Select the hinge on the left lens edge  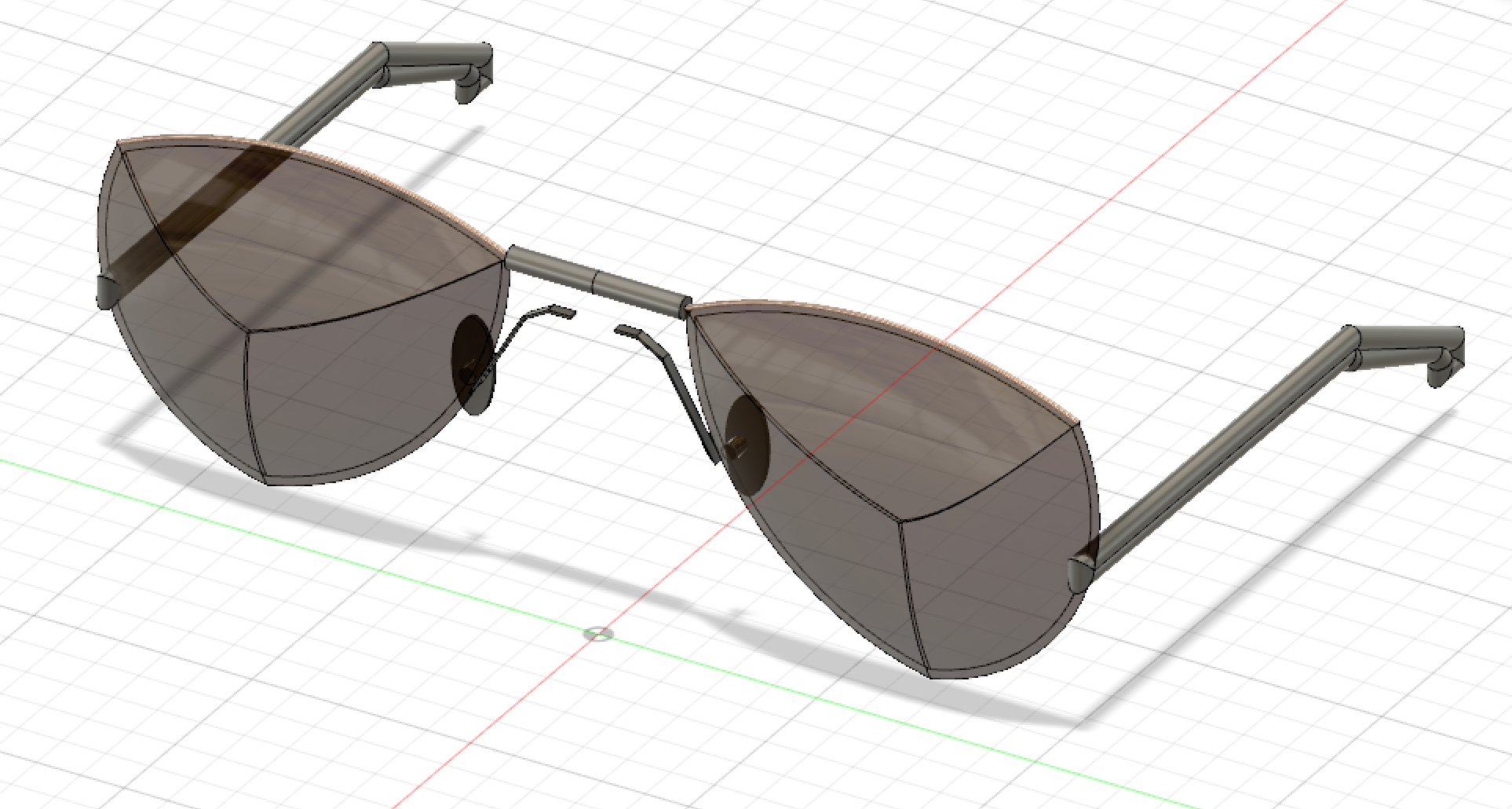click(x=106, y=291)
